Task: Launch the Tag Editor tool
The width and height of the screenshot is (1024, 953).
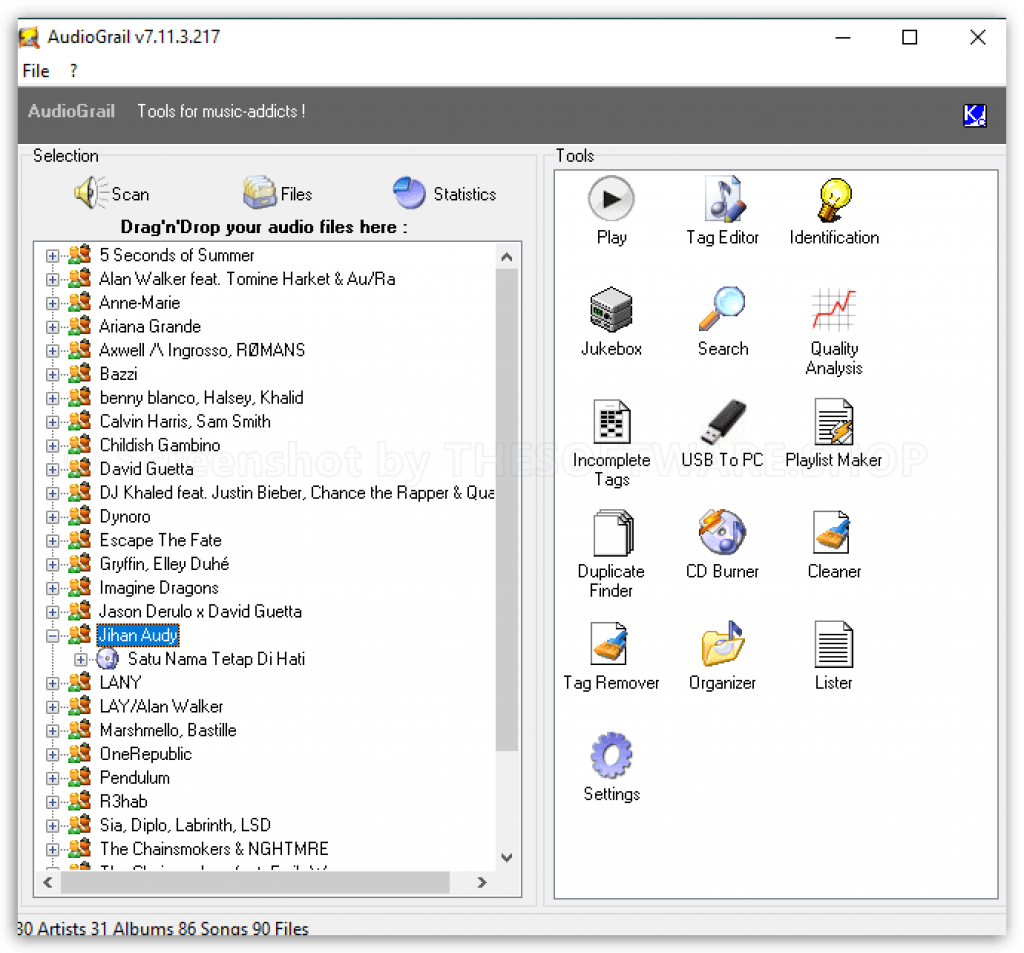Action: 722,210
